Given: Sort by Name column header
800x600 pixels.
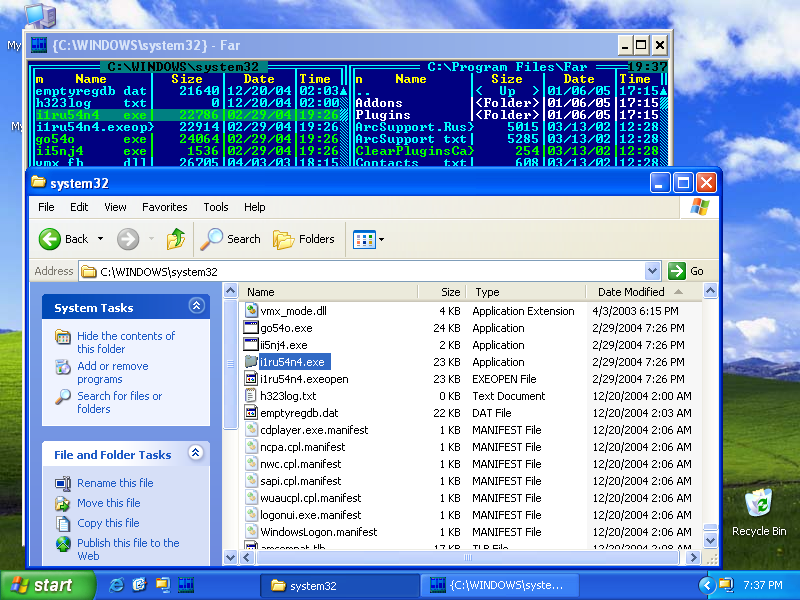Looking at the screenshot, I should click(x=329, y=292).
